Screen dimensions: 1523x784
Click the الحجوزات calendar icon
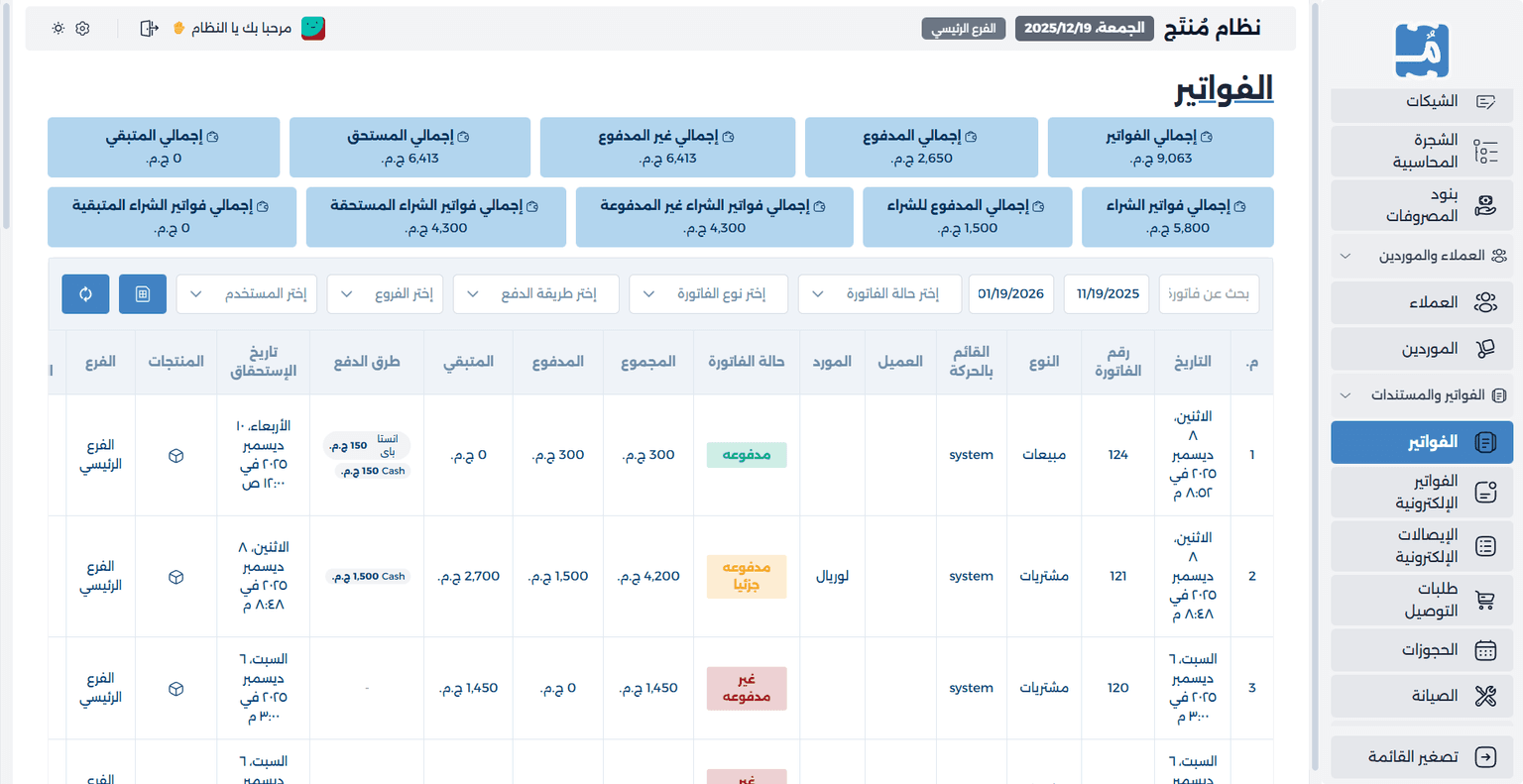[x=1484, y=650]
